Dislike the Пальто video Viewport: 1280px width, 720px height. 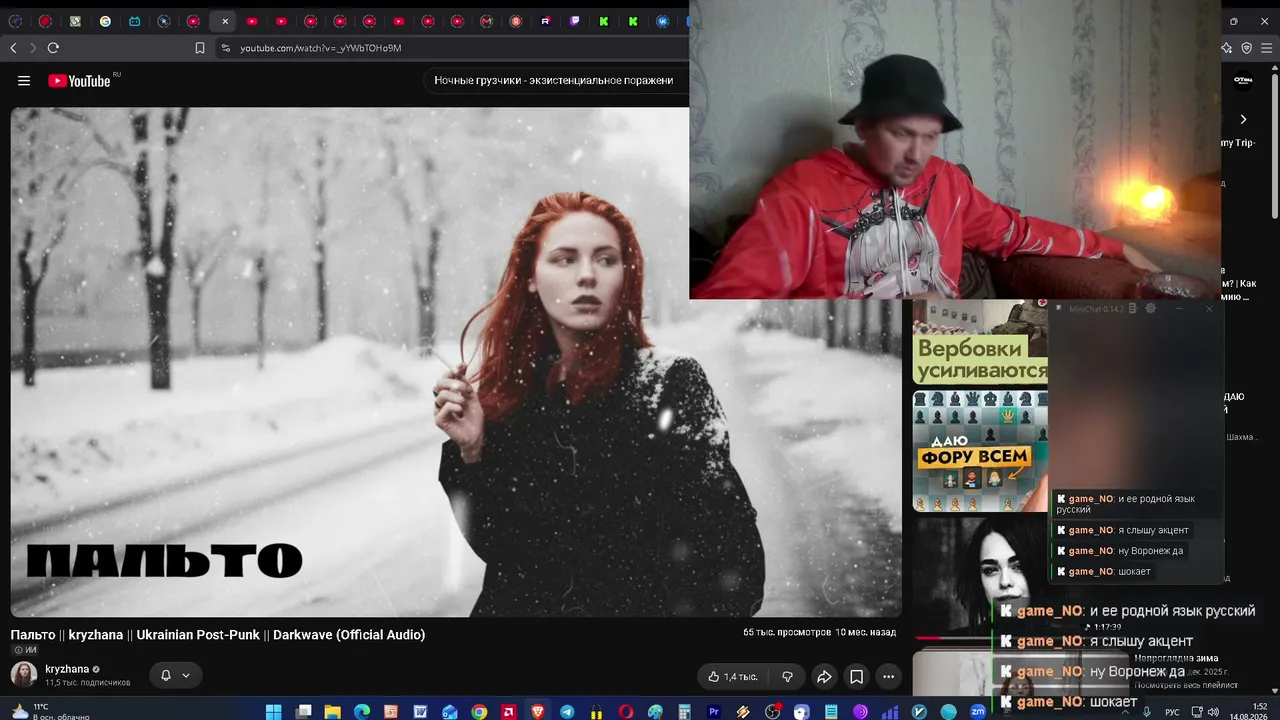click(x=787, y=677)
